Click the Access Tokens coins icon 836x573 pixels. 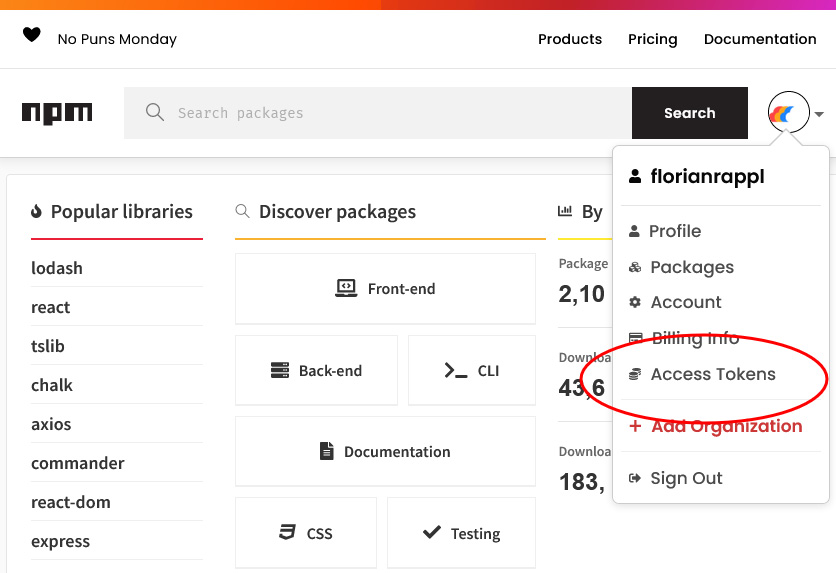click(634, 374)
